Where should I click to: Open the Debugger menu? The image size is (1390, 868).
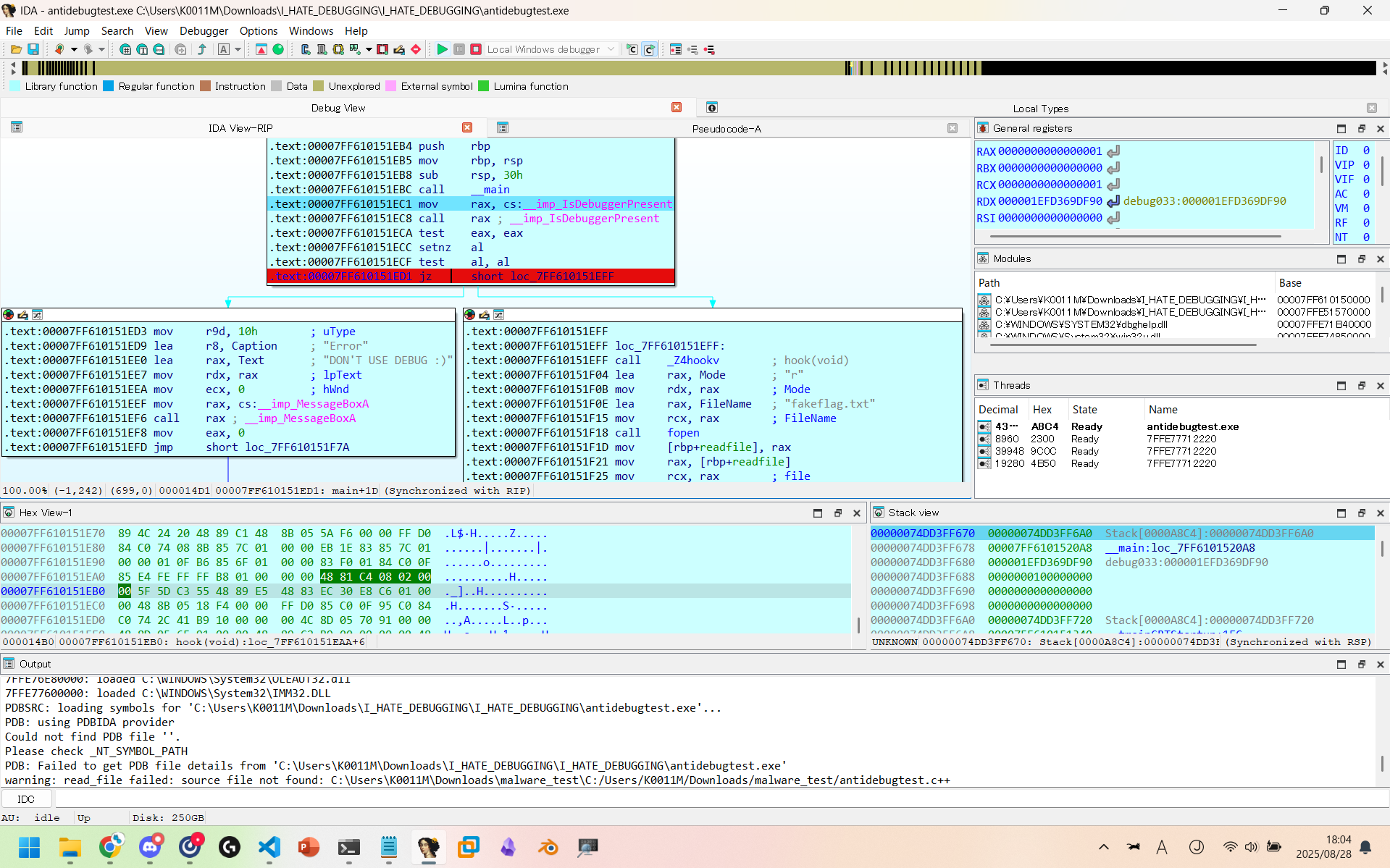pos(204,30)
